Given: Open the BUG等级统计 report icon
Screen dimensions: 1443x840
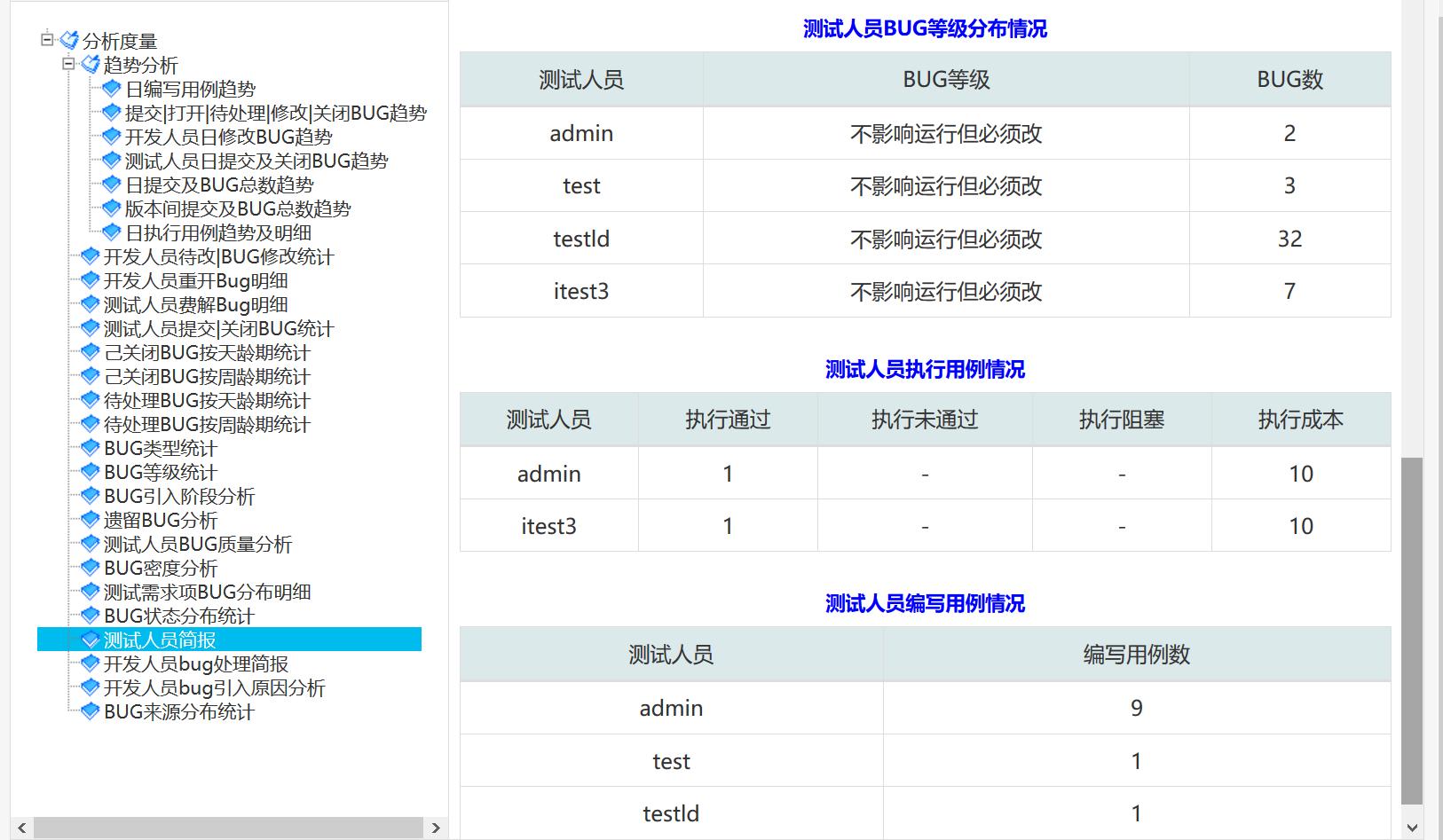Looking at the screenshot, I should [x=90, y=472].
